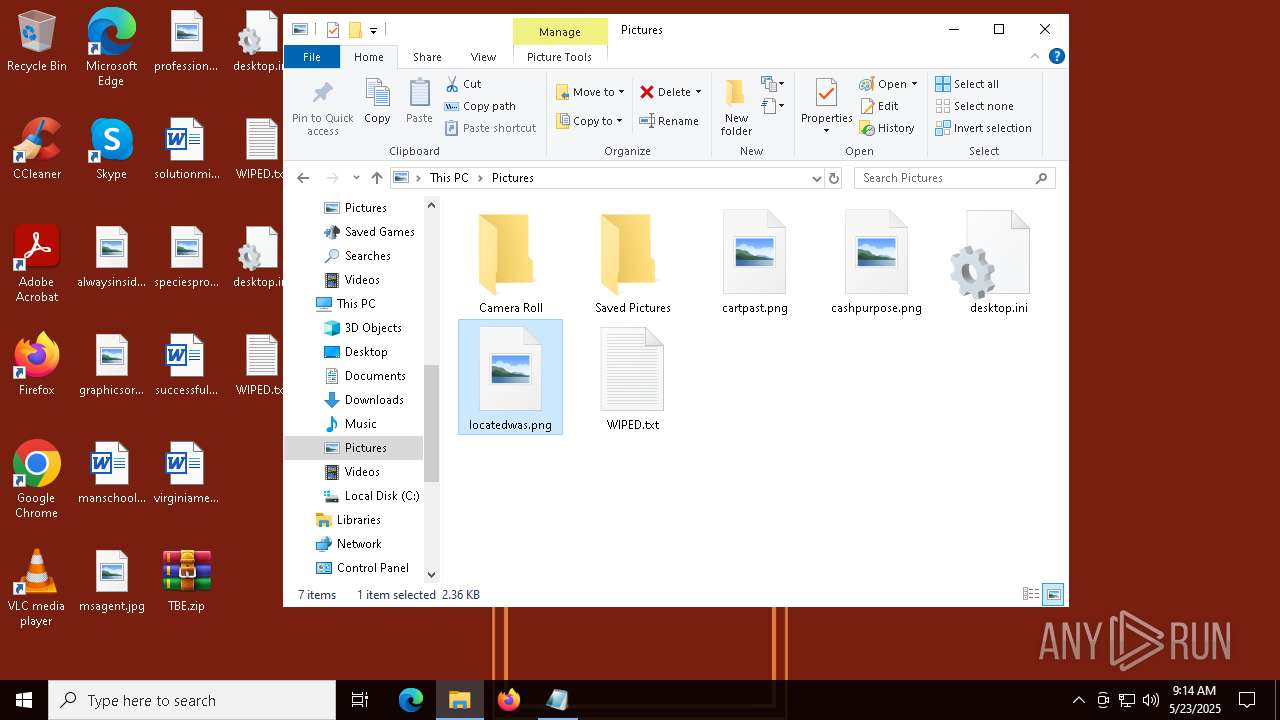The image size is (1280, 720).
Task: Click Cut in Clipboard group
Action: (463, 84)
